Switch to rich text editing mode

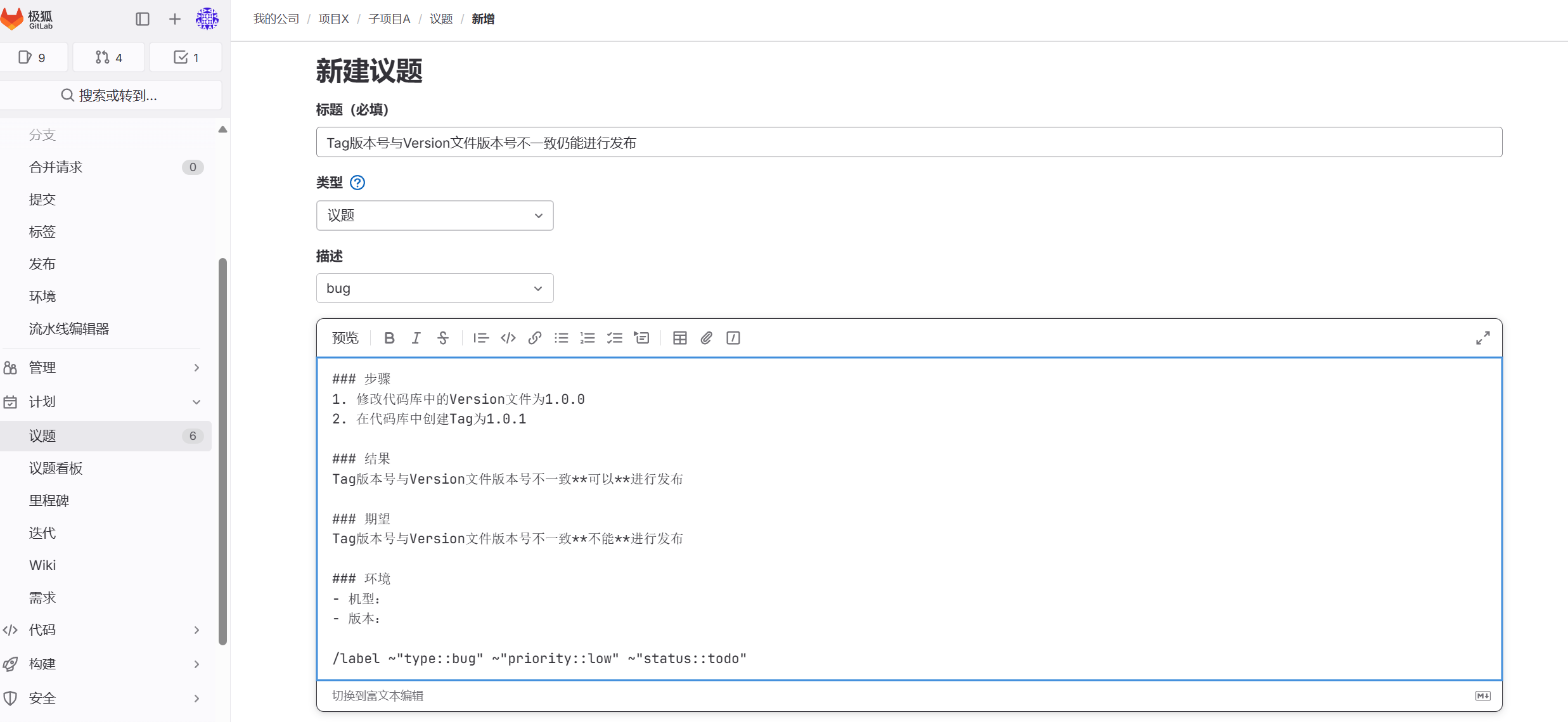pyautogui.click(x=378, y=695)
